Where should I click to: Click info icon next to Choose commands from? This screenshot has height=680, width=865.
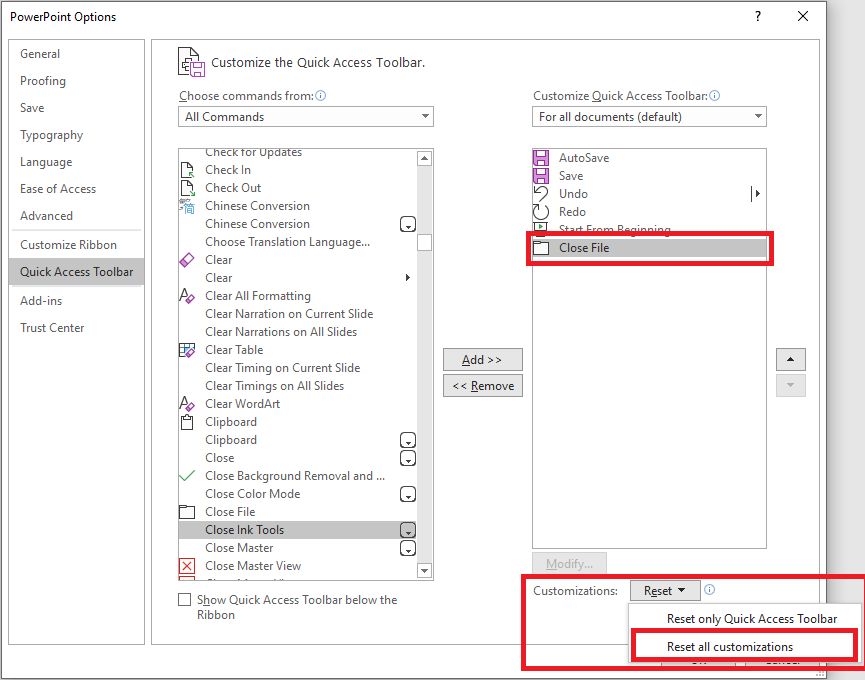tap(321, 96)
